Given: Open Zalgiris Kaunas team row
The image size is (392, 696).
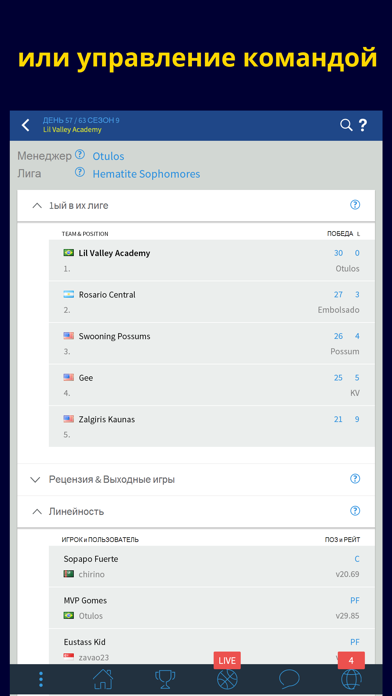Looking at the screenshot, I should 212,426.
